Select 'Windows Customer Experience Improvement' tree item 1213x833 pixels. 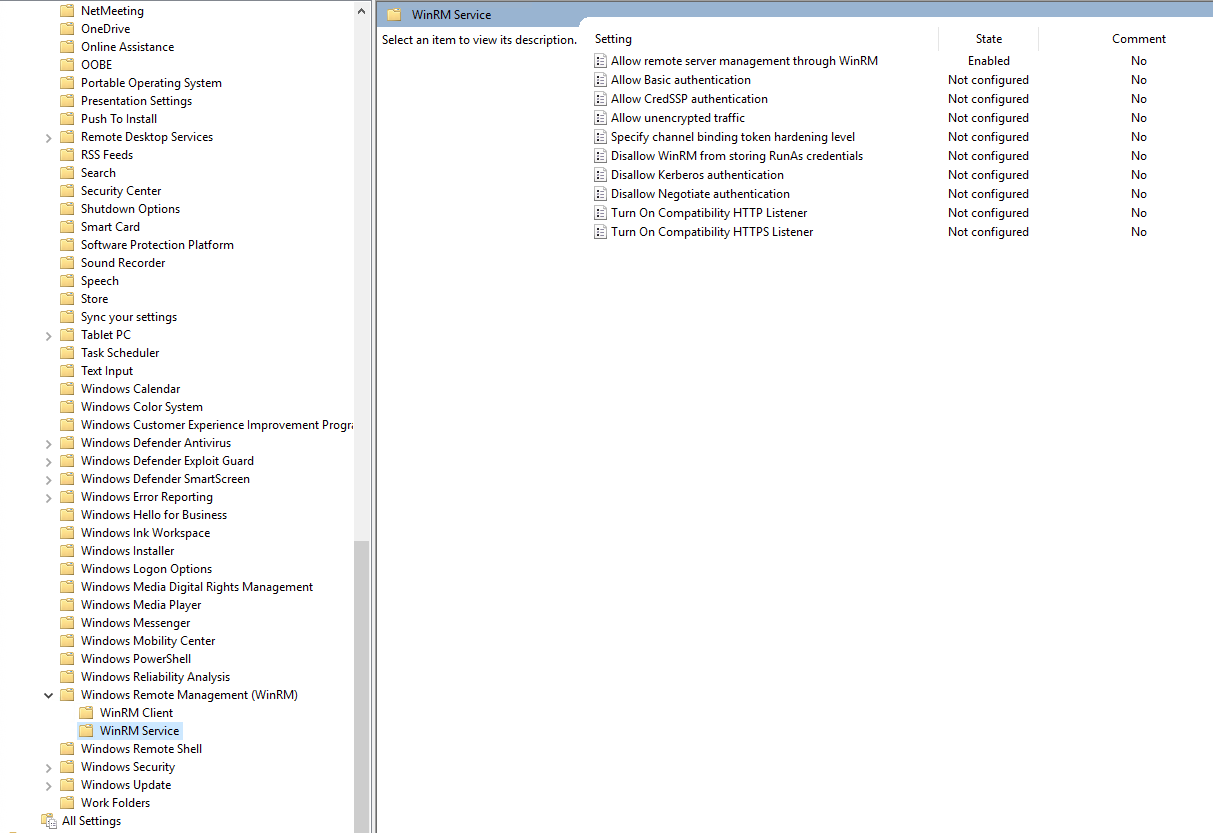coord(216,425)
